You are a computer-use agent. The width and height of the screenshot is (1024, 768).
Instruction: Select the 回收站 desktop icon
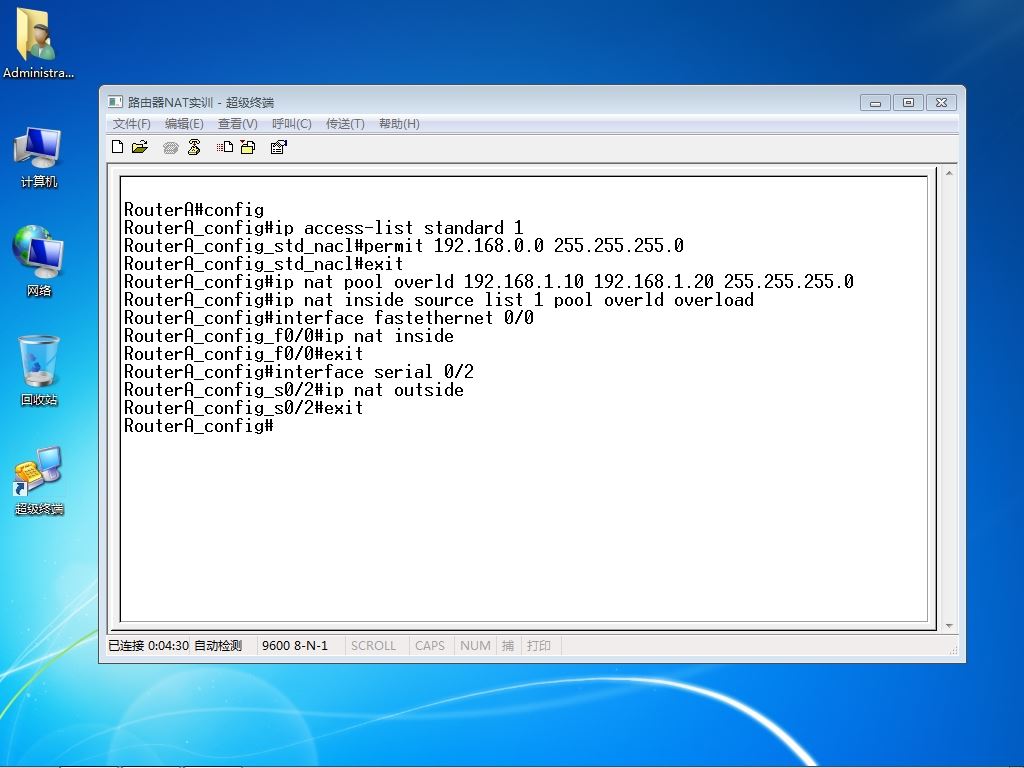click(39, 370)
